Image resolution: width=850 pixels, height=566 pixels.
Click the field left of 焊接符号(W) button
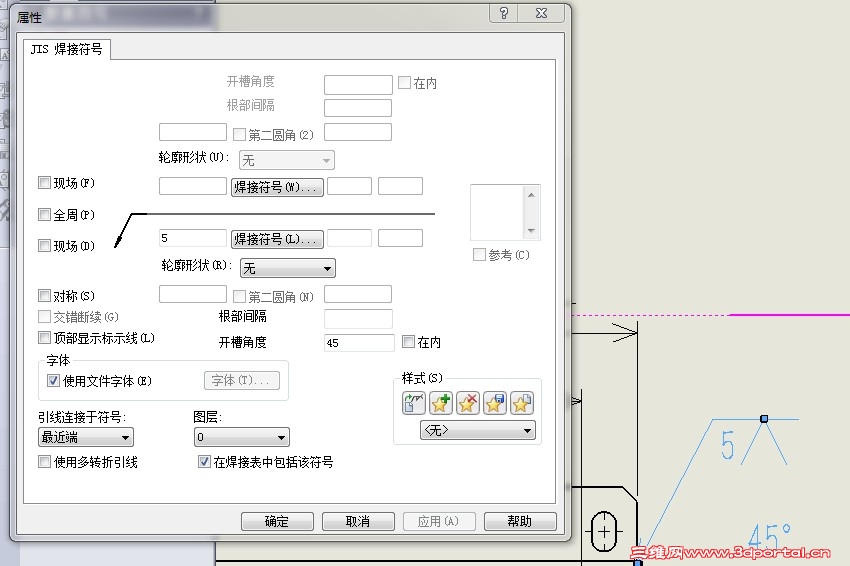tap(192, 186)
